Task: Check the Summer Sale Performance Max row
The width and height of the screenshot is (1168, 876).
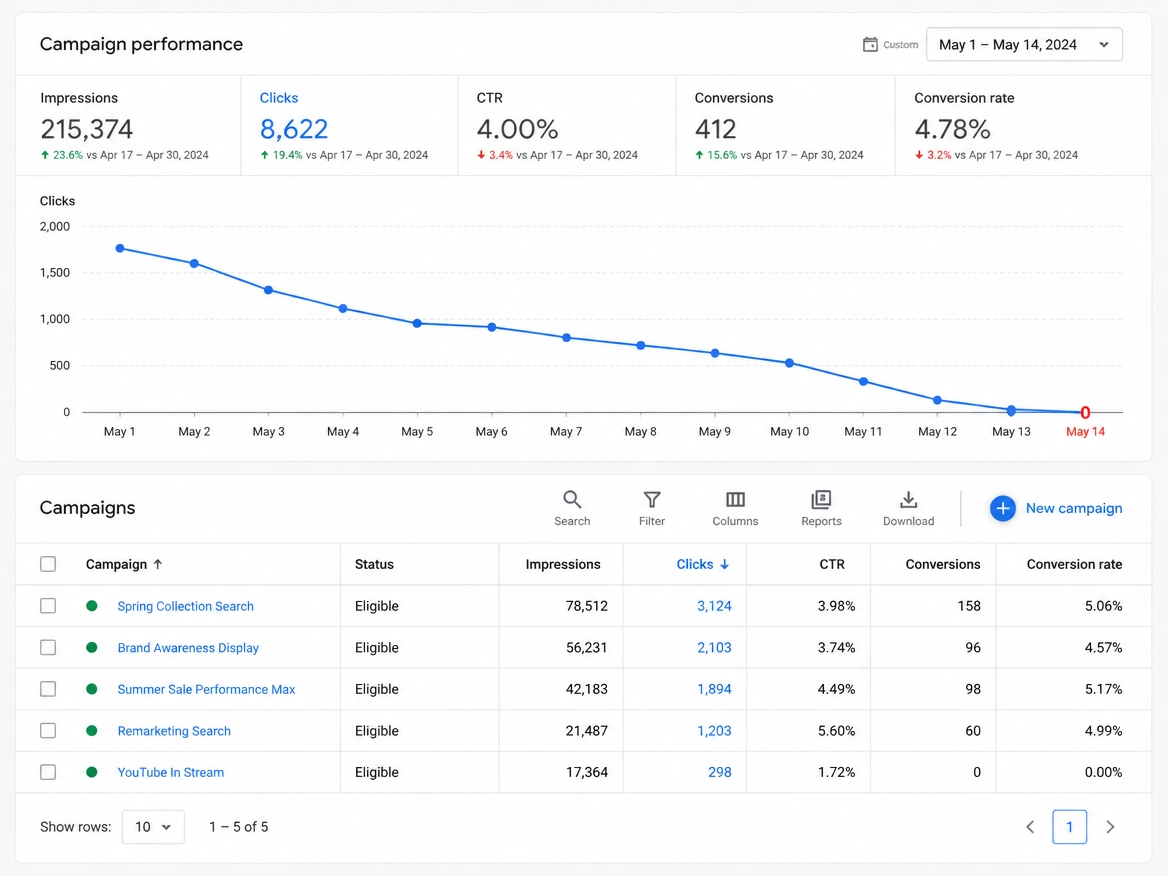Action: click(x=48, y=689)
